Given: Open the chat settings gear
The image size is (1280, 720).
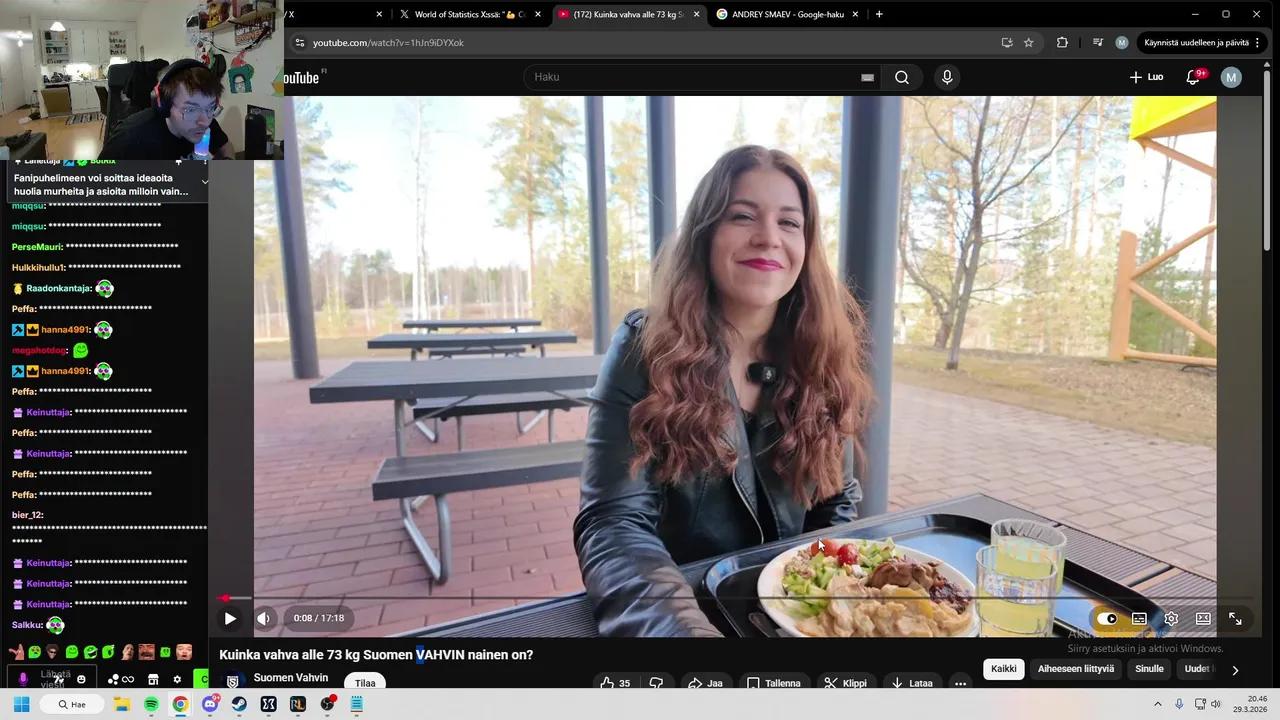Looking at the screenshot, I should 177,680.
